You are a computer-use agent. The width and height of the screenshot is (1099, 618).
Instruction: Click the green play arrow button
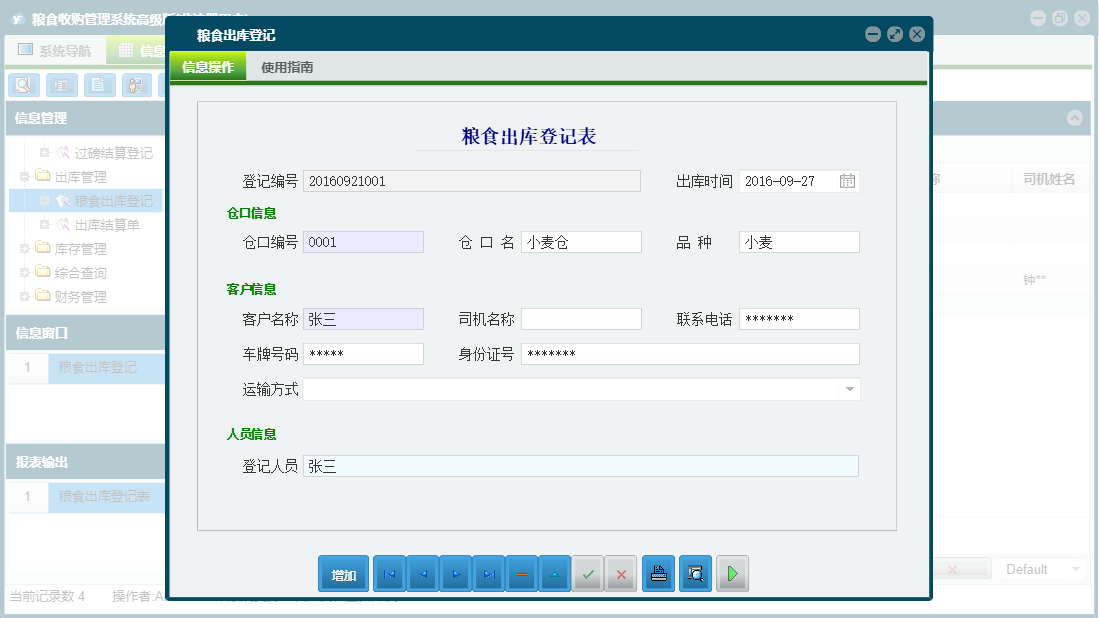click(x=732, y=574)
